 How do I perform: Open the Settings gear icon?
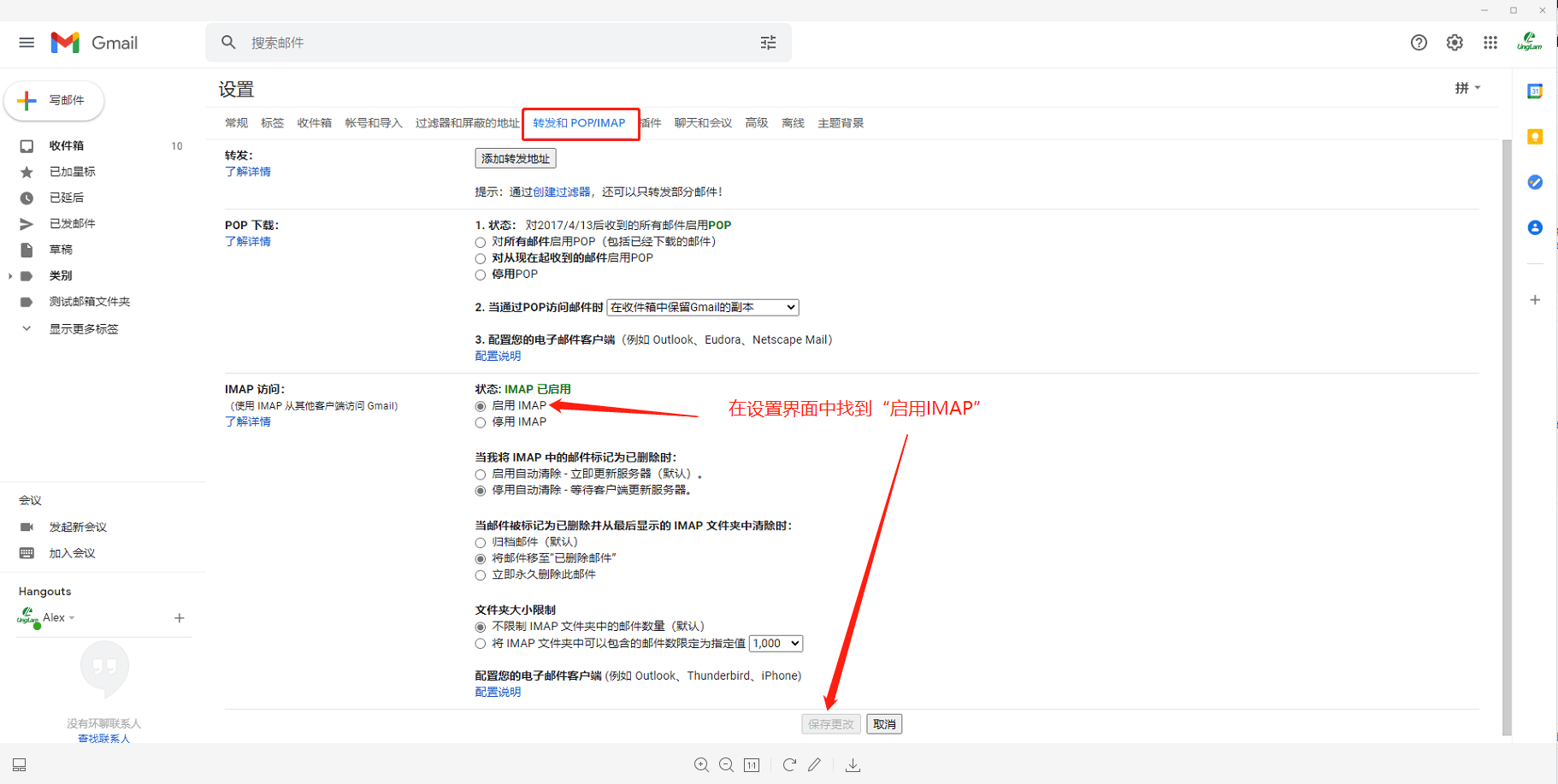(1455, 43)
